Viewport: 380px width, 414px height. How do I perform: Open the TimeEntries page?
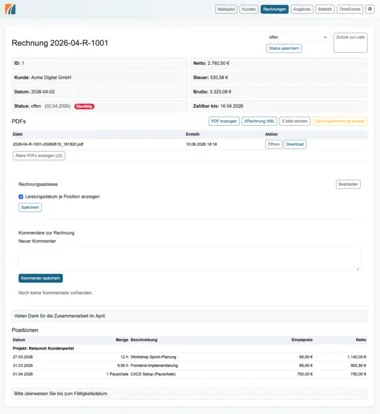(x=350, y=9)
